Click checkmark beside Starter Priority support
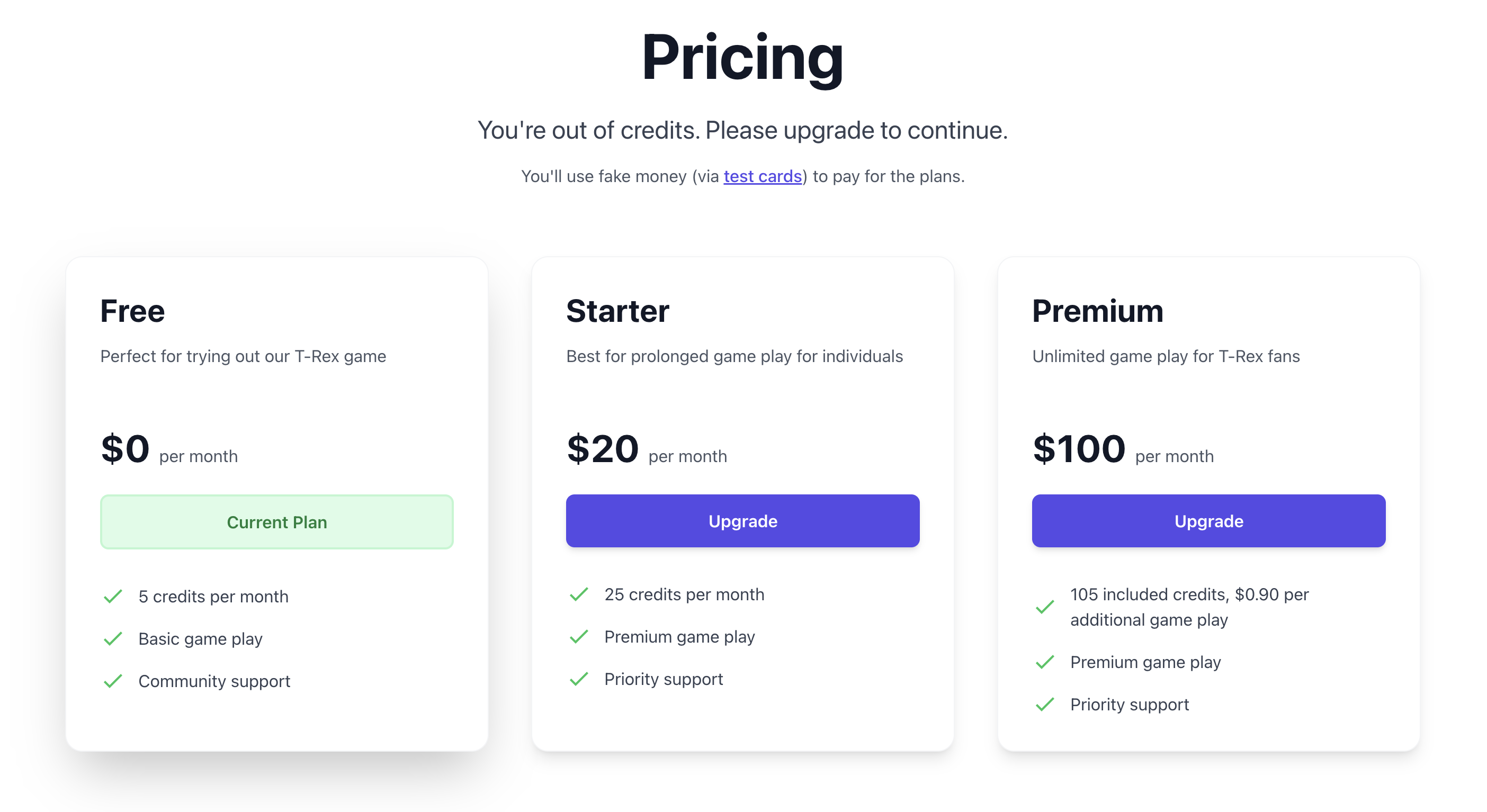This screenshot has height=812, width=1487. pyautogui.click(x=578, y=679)
